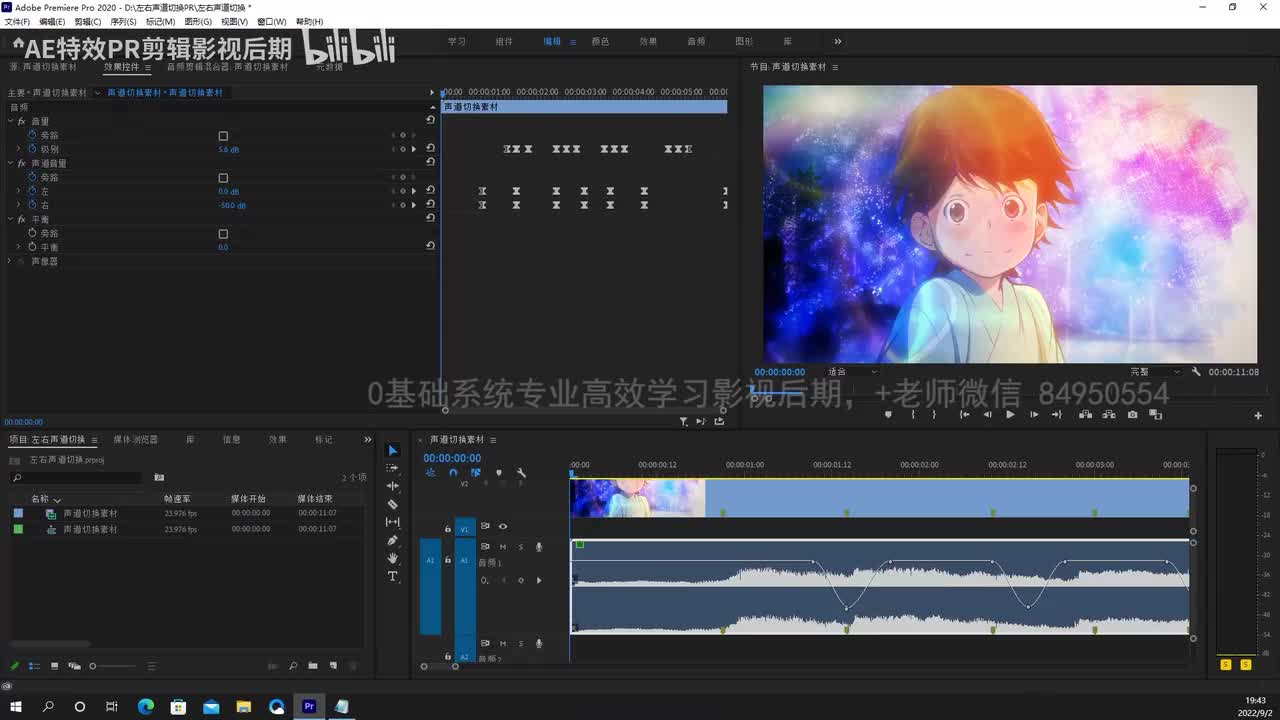Toggle timeline snap magnet icon
Viewport: 1280px width, 720px height.
coord(453,473)
